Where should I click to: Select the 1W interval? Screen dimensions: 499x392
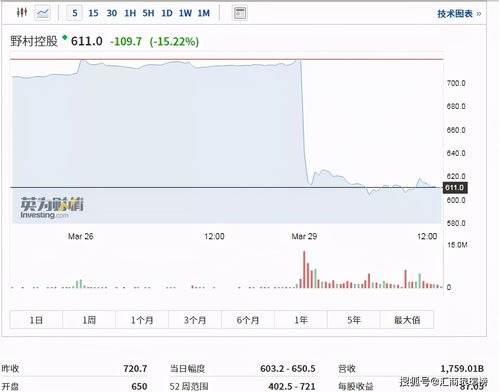tap(185, 13)
